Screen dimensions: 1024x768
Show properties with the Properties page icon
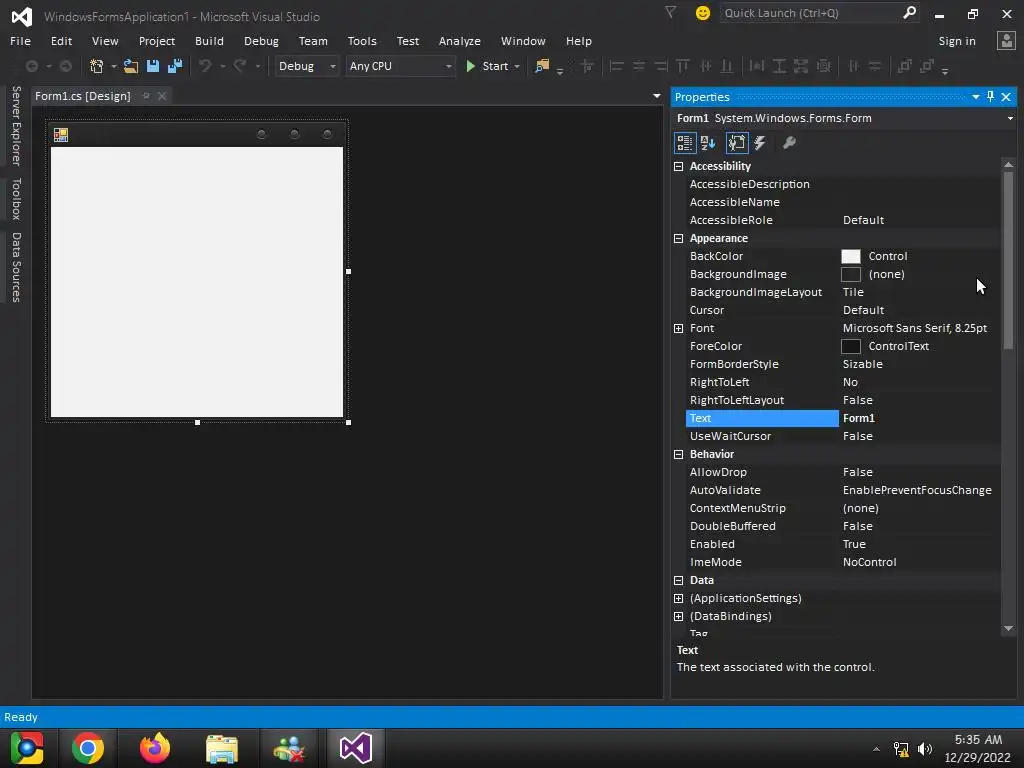tap(737, 143)
